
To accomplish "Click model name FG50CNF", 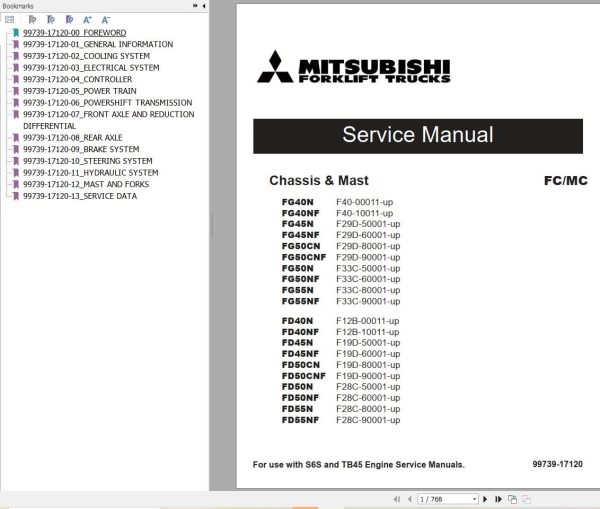I will click(304, 257).
